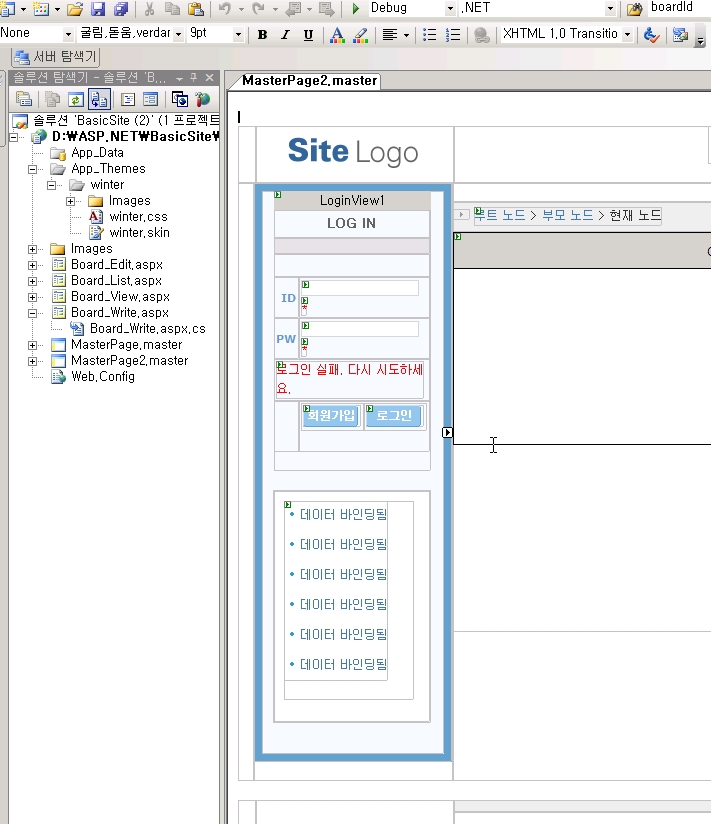Open Solution Explorer window position menu arrow

click(179, 78)
